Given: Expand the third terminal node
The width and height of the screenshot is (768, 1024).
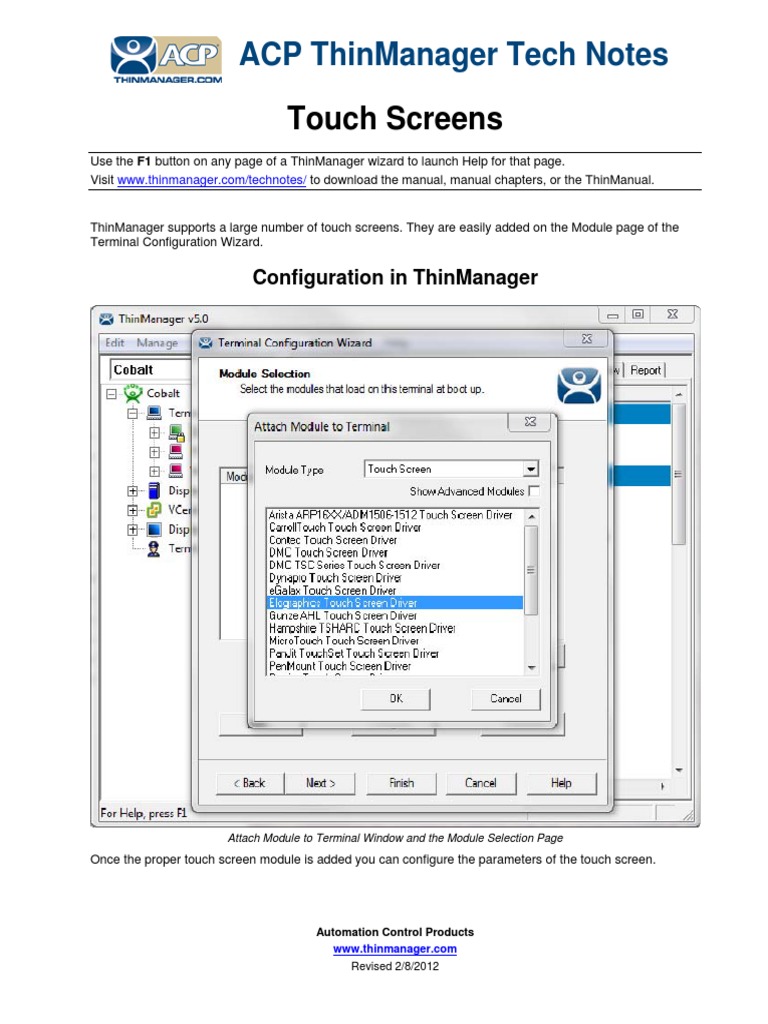Looking at the screenshot, I should 155,471.
